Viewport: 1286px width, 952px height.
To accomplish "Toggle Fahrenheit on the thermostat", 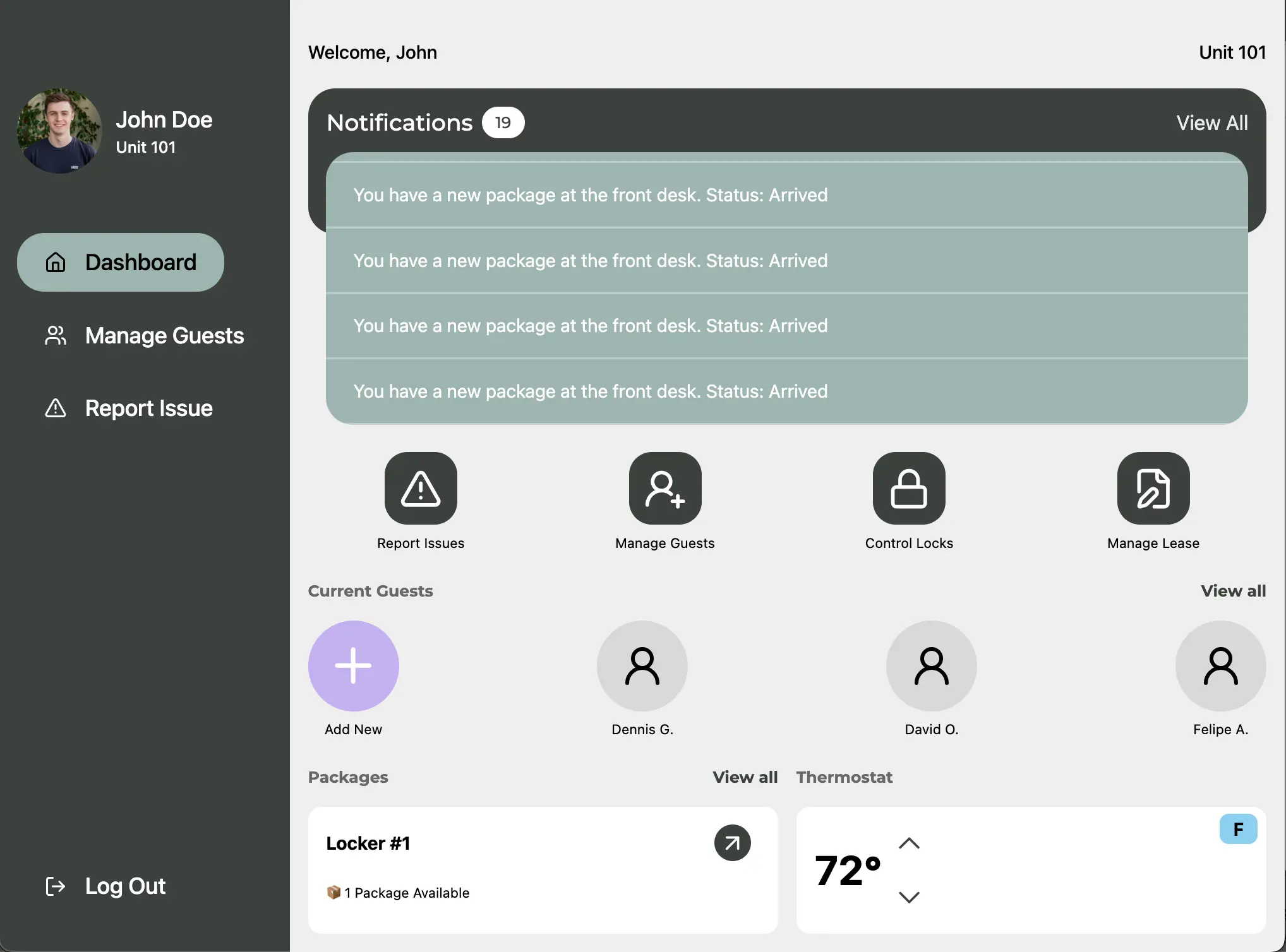I will [x=1237, y=829].
